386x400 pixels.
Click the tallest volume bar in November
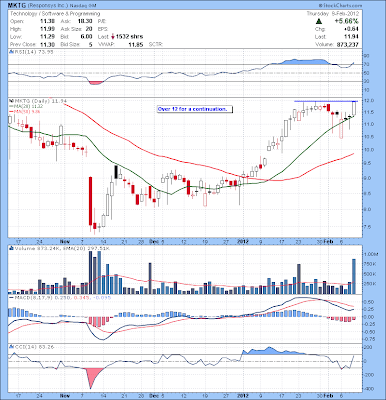(90, 273)
